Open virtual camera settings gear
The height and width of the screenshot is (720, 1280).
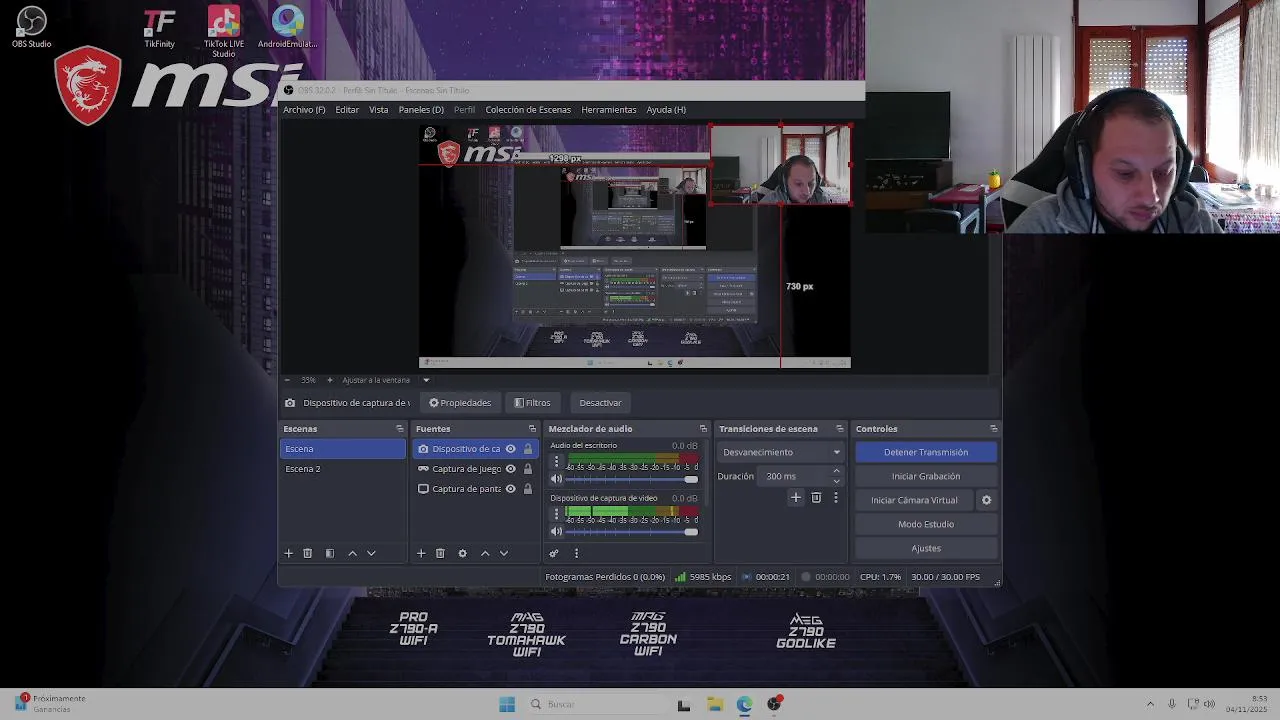(986, 500)
